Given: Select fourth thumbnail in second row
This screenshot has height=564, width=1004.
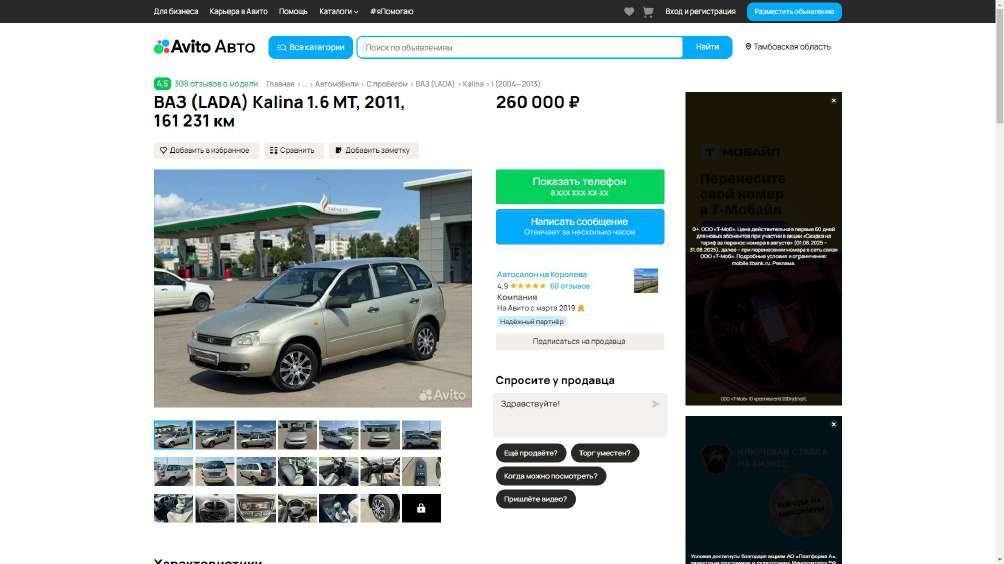Looking at the screenshot, I should pos(297,472).
